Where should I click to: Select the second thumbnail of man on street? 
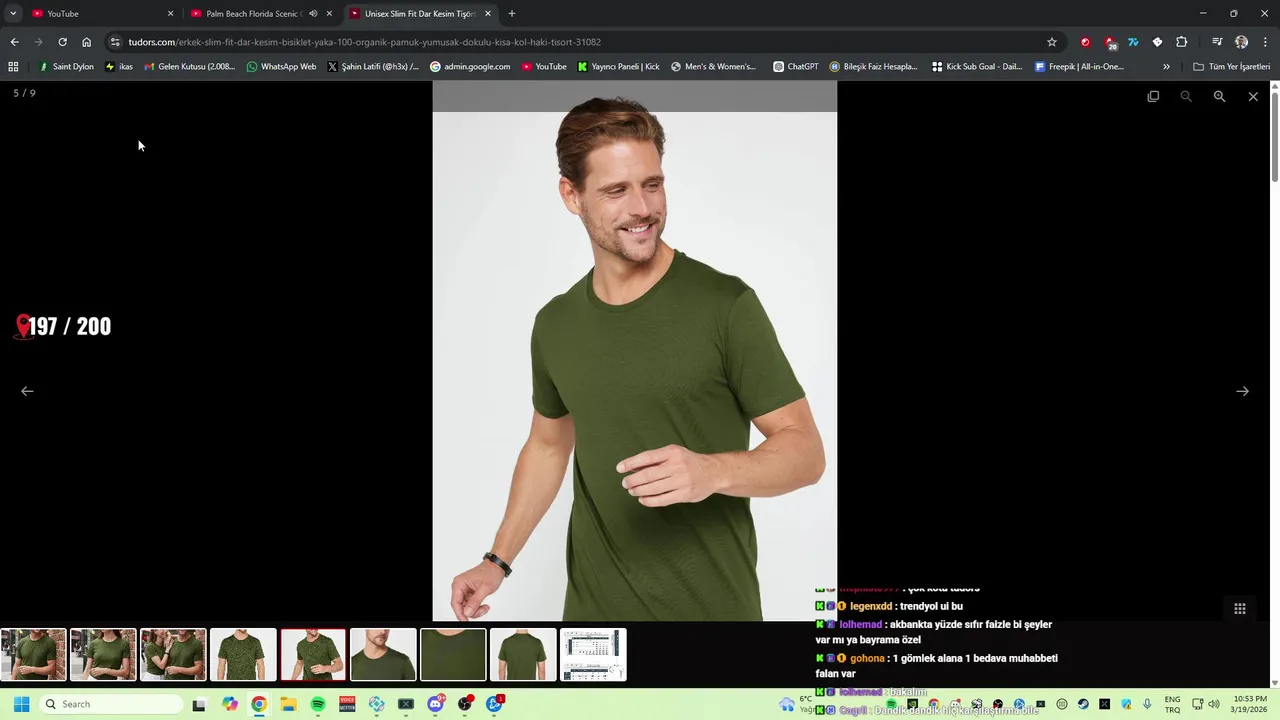tap(103, 655)
